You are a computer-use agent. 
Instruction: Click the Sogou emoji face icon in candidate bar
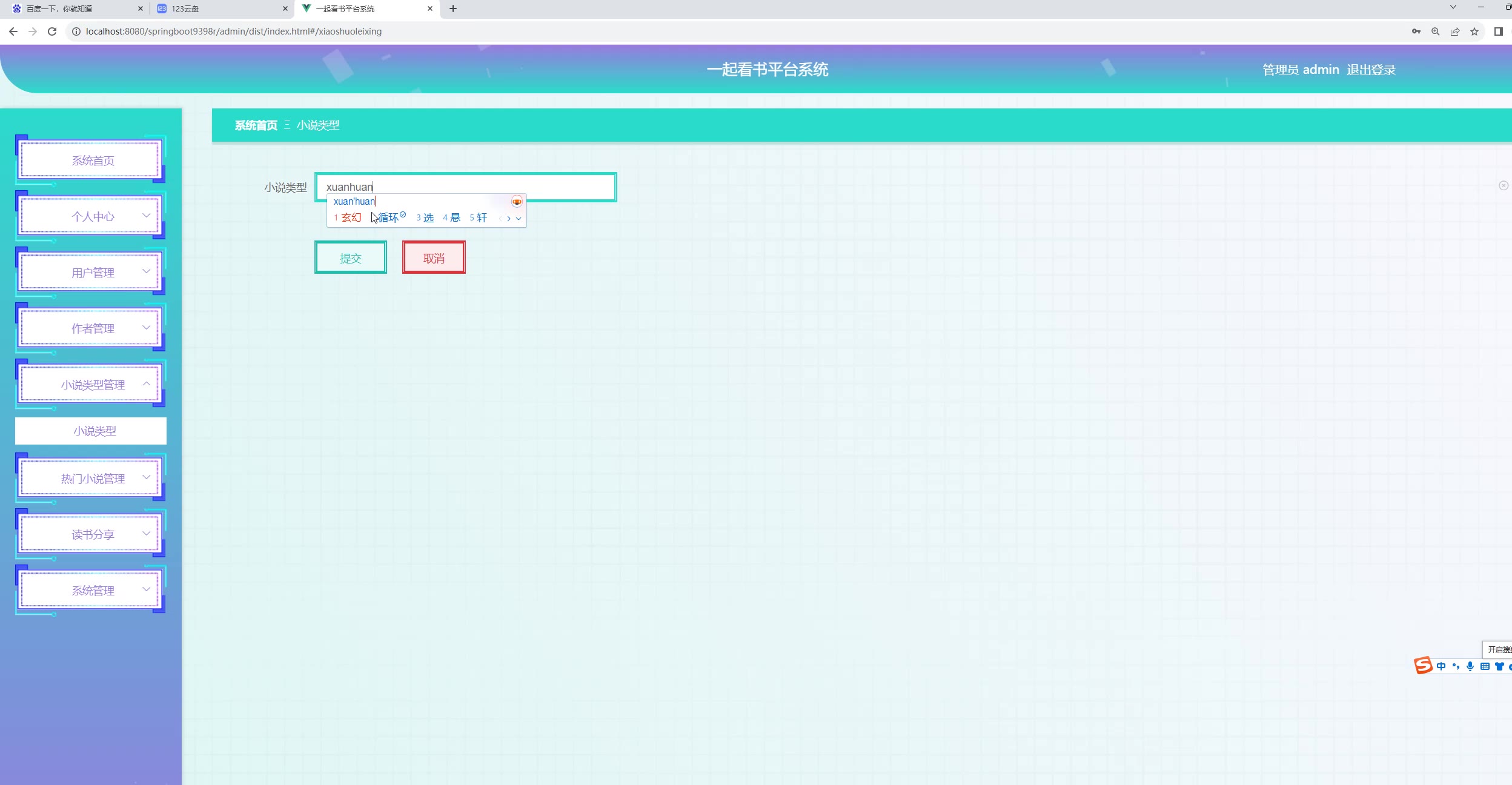(517, 202)
